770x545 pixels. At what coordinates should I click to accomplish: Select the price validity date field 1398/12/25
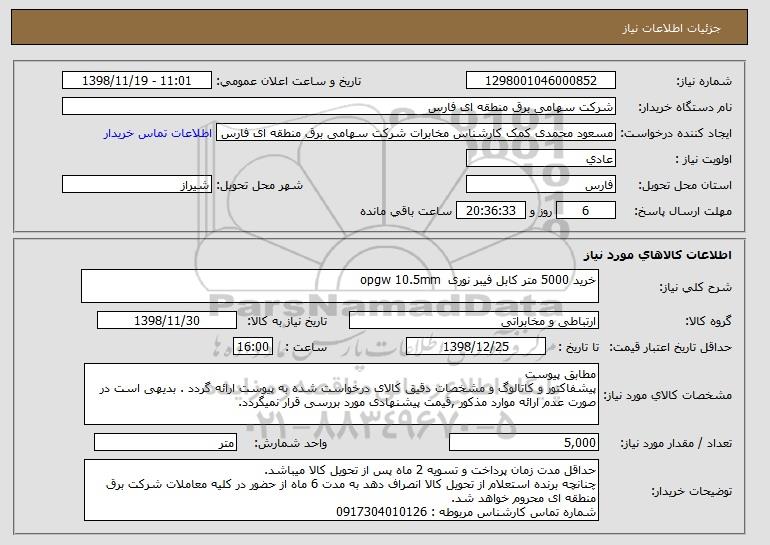click(476, 347)
